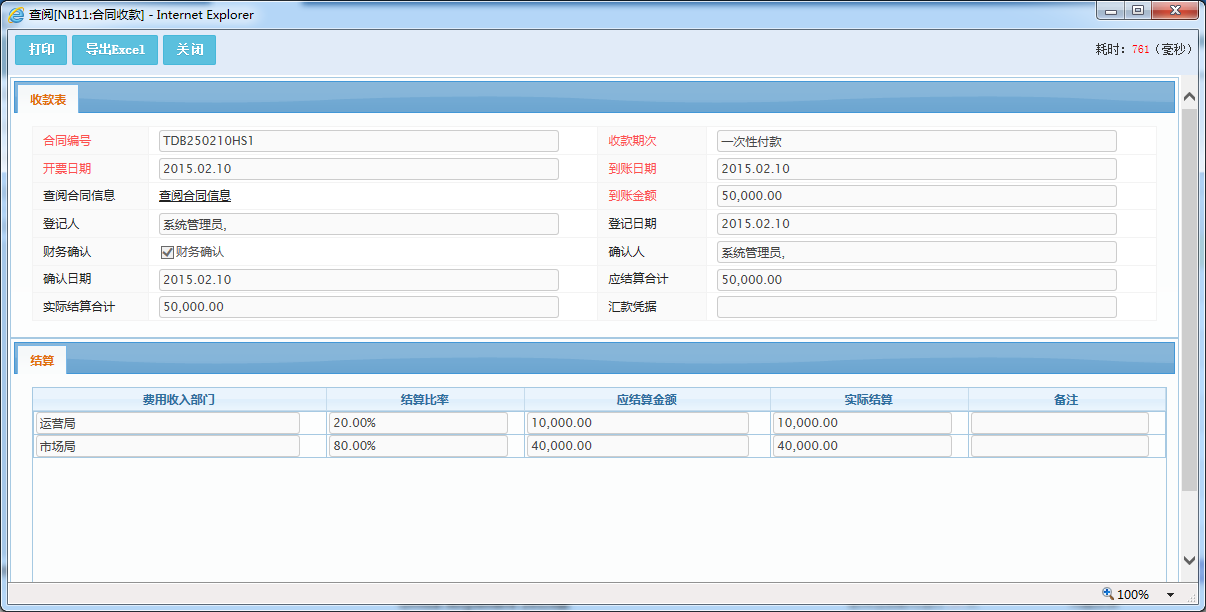Viewport: 1206px width, 612px height.
Task: Click the 收款期次 label
Action: [x=633, y=141]
